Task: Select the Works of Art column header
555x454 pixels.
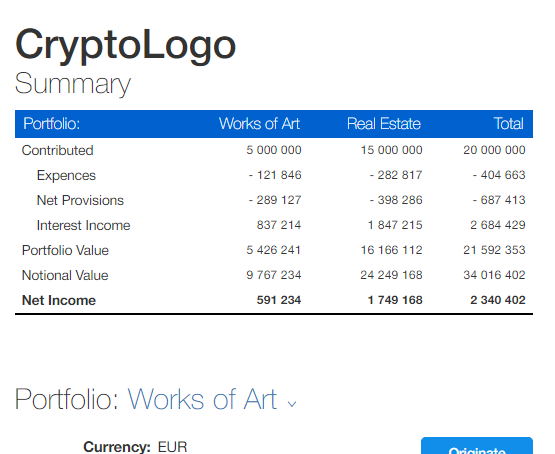Action: click(259, 124)
